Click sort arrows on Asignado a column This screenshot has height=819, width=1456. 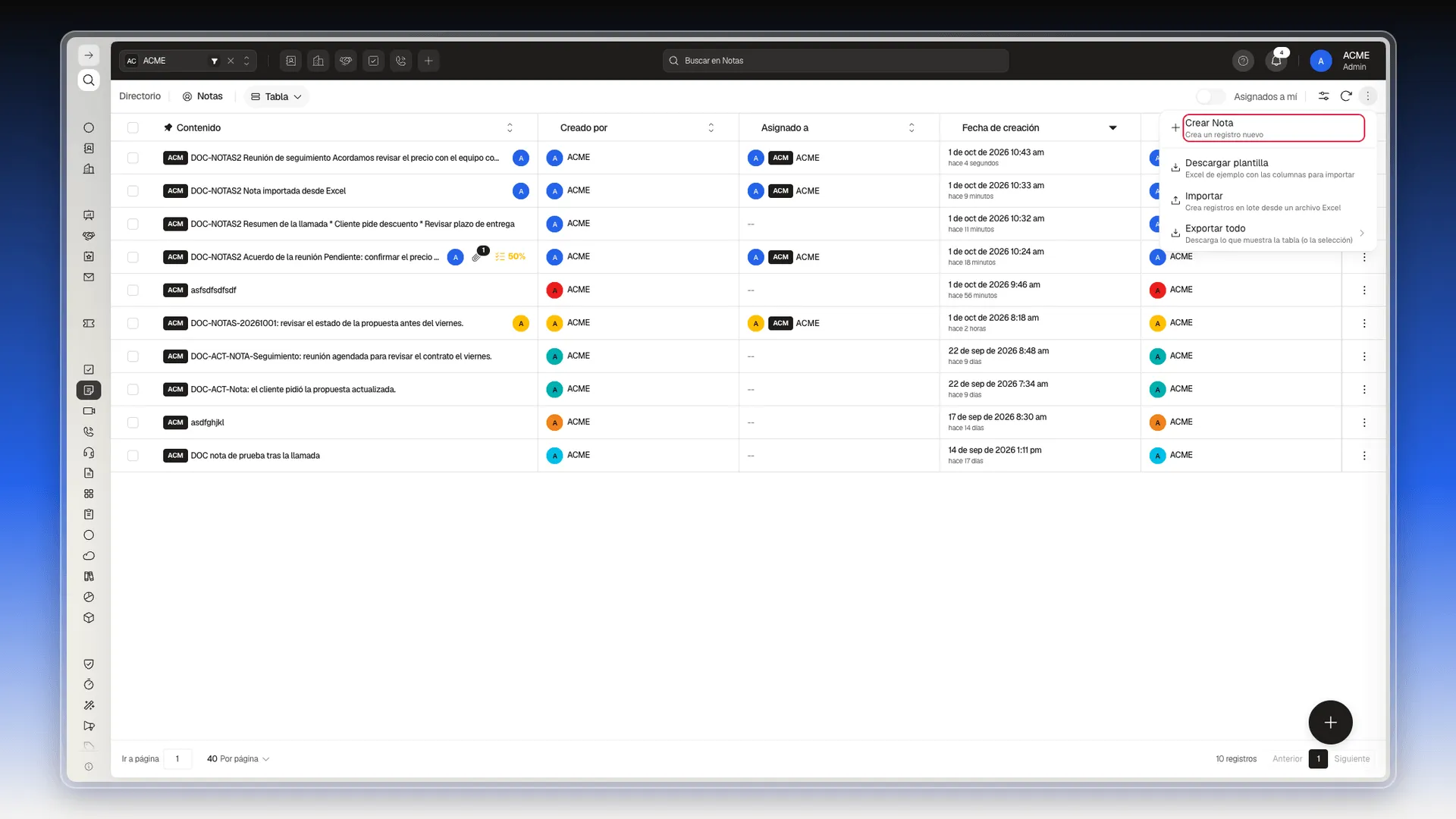coord(912,128)
